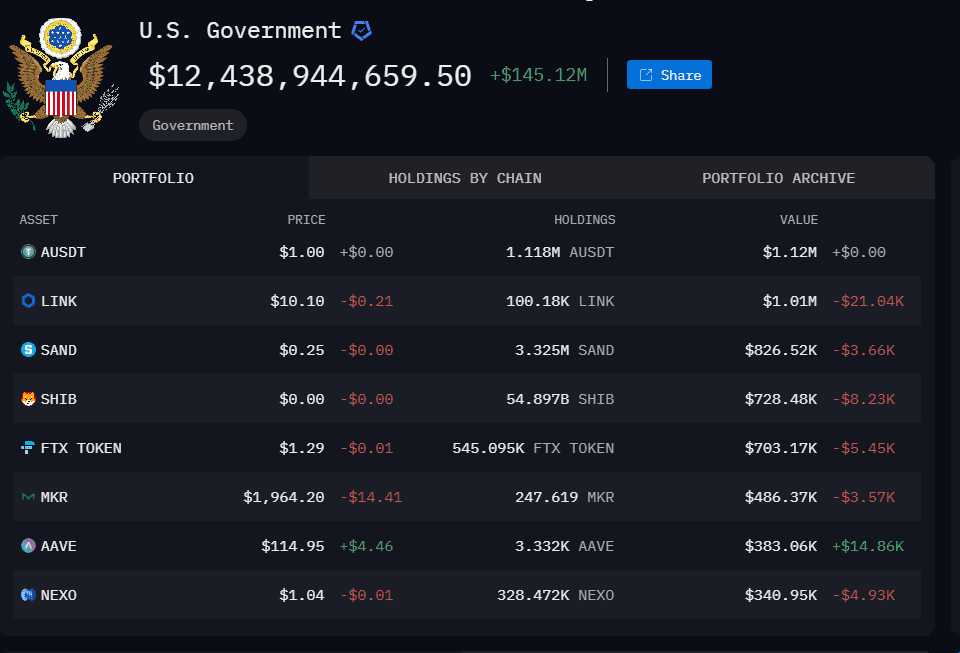Image resolution: width=960 pixels, height=653 pixels.
Task: Click the HOLDINGS column header
Action: pyautogui.click(x=585, y=219)
